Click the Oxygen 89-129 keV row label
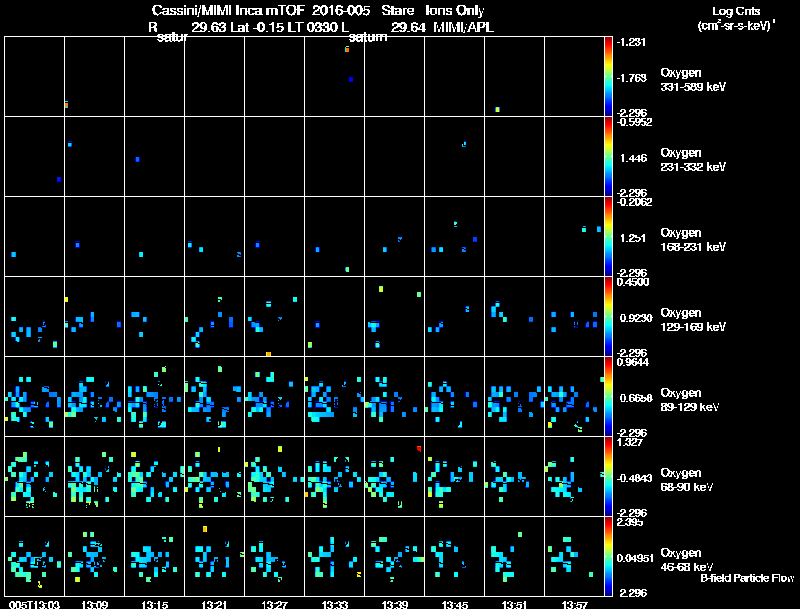This screenshot has height=609, width=800. 689,400
